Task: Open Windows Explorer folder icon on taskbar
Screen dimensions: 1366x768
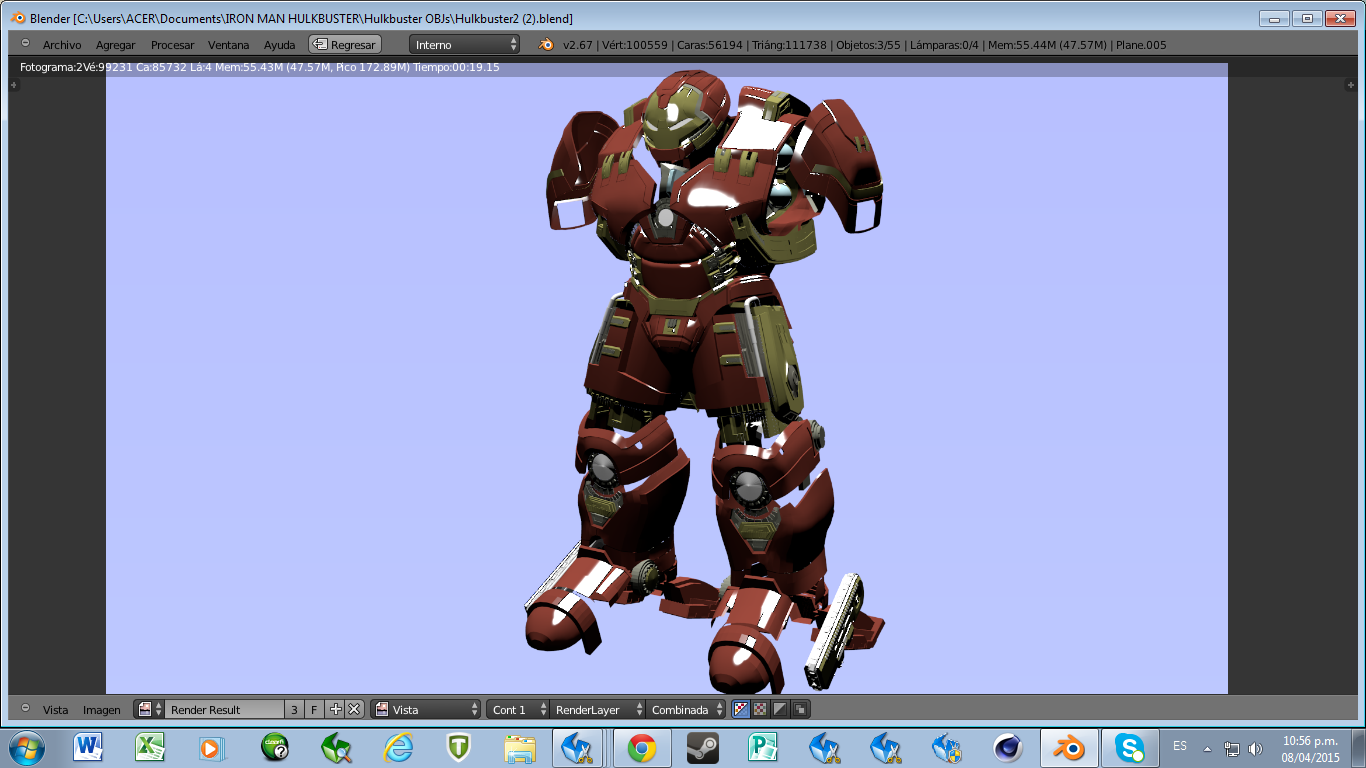Action: pos(519,747)
